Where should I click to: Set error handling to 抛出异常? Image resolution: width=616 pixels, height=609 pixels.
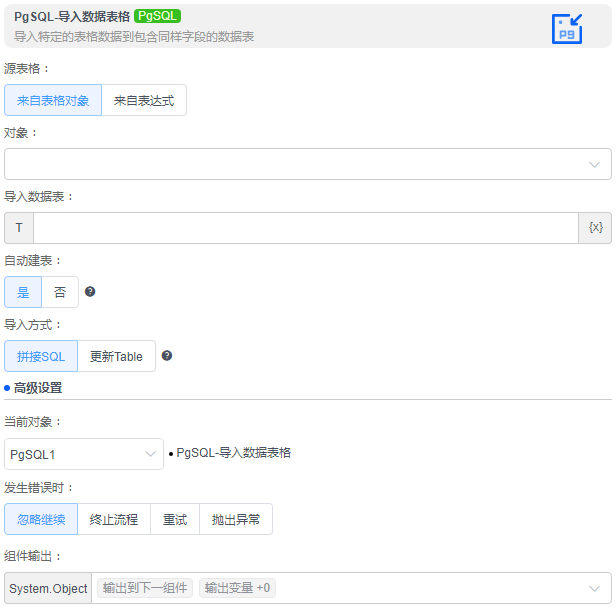click(236, 519)
